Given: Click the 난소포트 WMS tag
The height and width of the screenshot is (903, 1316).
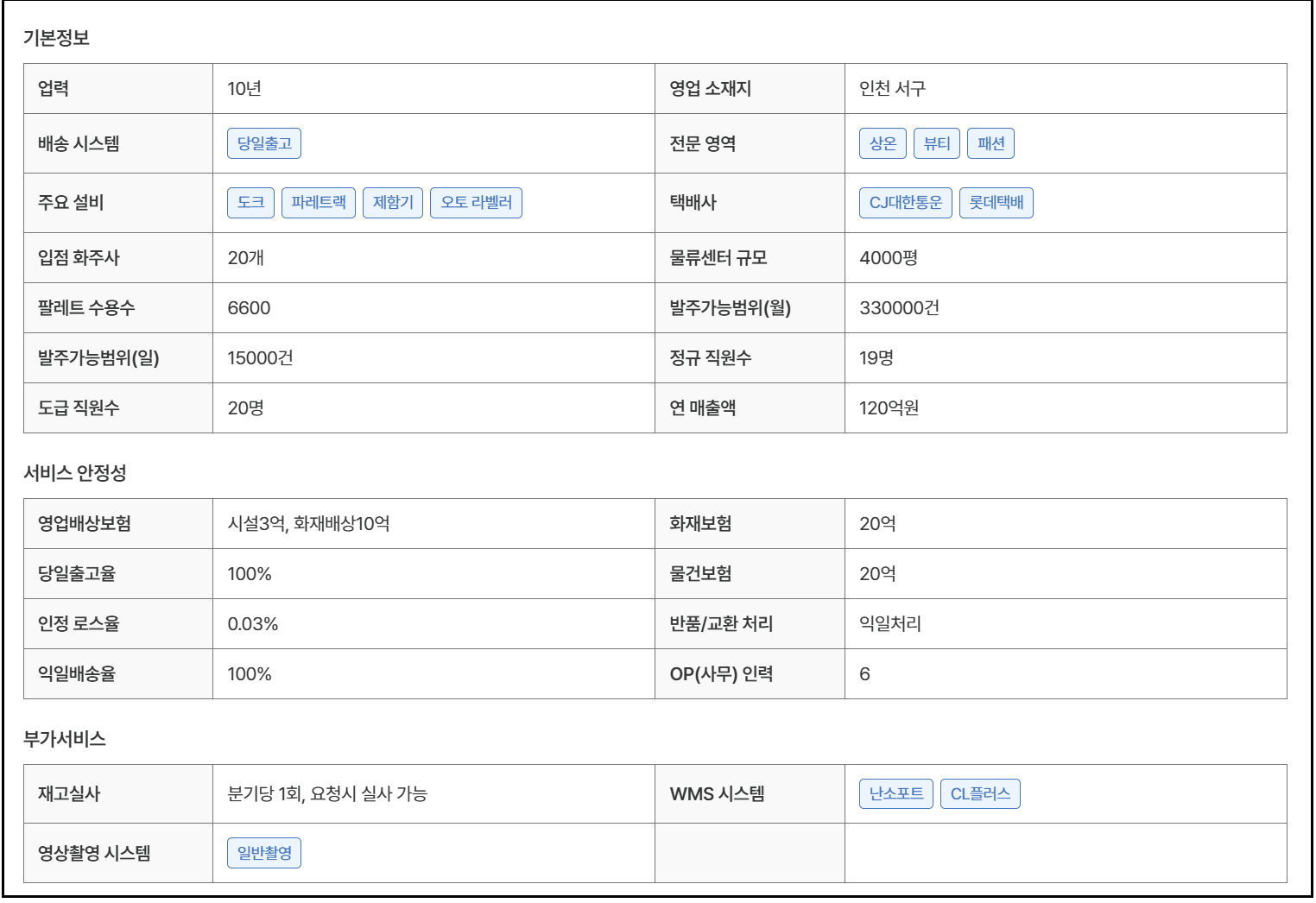Looking at the screenshot, I should pos(895,794).
